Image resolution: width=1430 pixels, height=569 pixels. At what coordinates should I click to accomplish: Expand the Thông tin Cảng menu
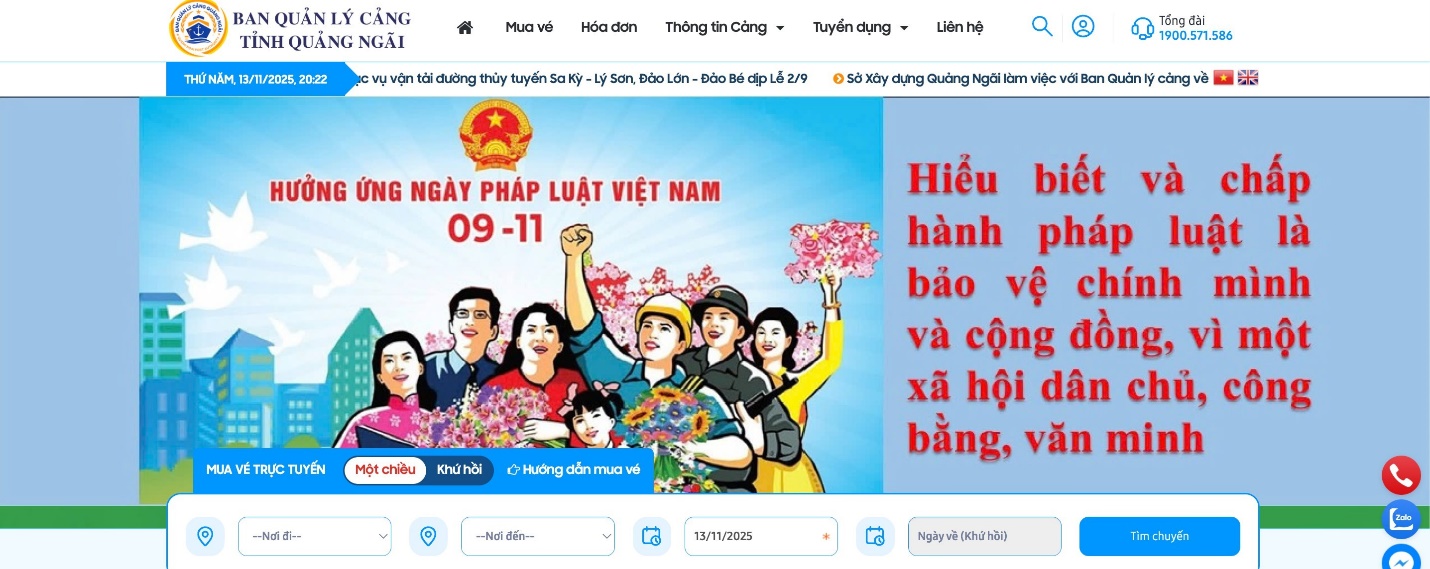725,27
